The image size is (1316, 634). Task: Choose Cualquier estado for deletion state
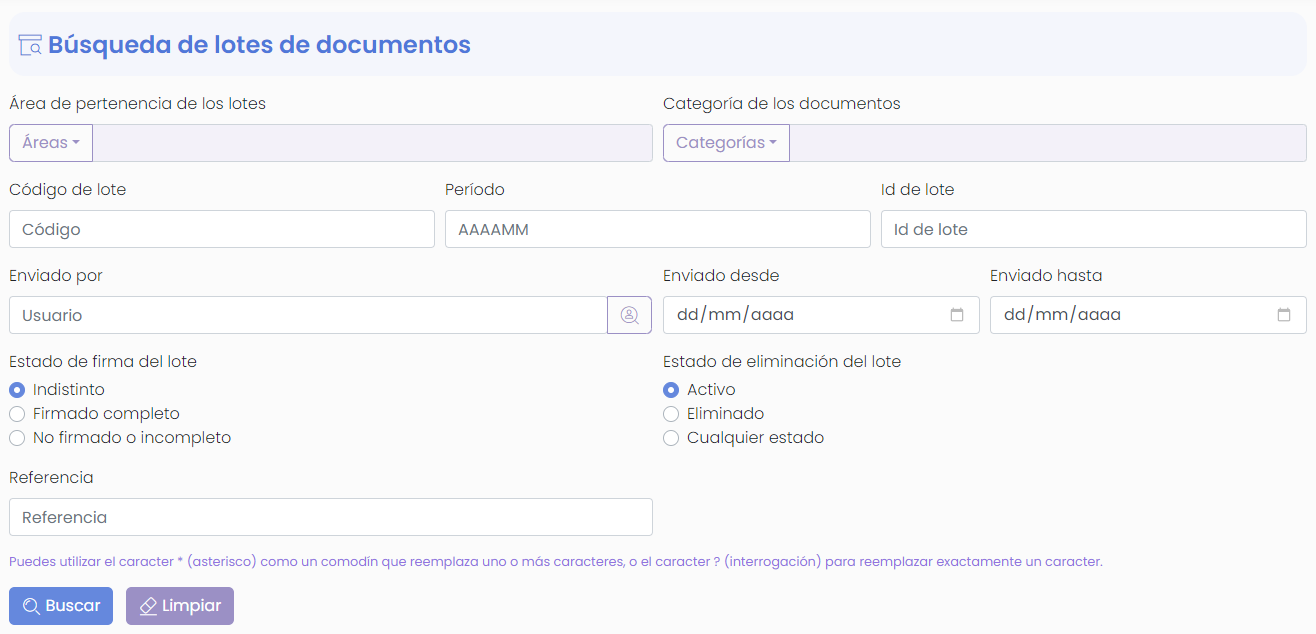tap(671, 437)
